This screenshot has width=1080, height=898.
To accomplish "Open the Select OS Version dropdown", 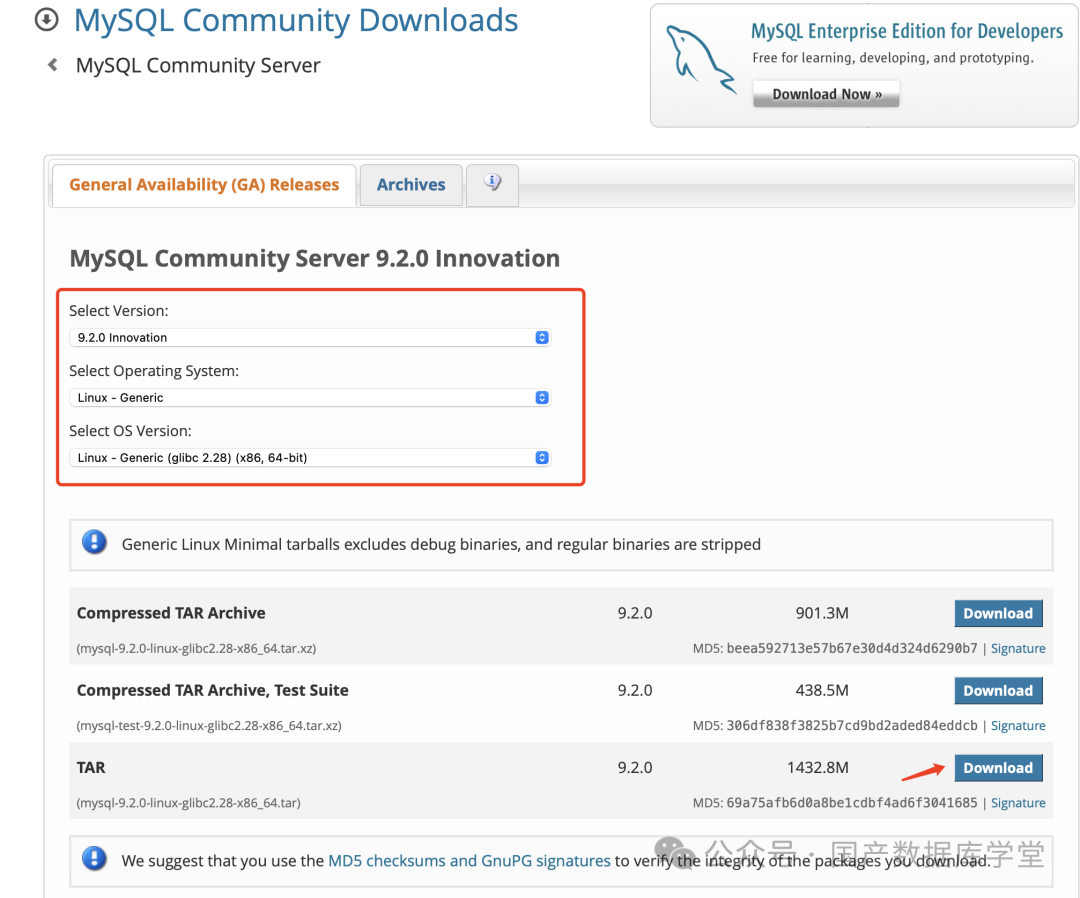I will click(x=309, y=457).
